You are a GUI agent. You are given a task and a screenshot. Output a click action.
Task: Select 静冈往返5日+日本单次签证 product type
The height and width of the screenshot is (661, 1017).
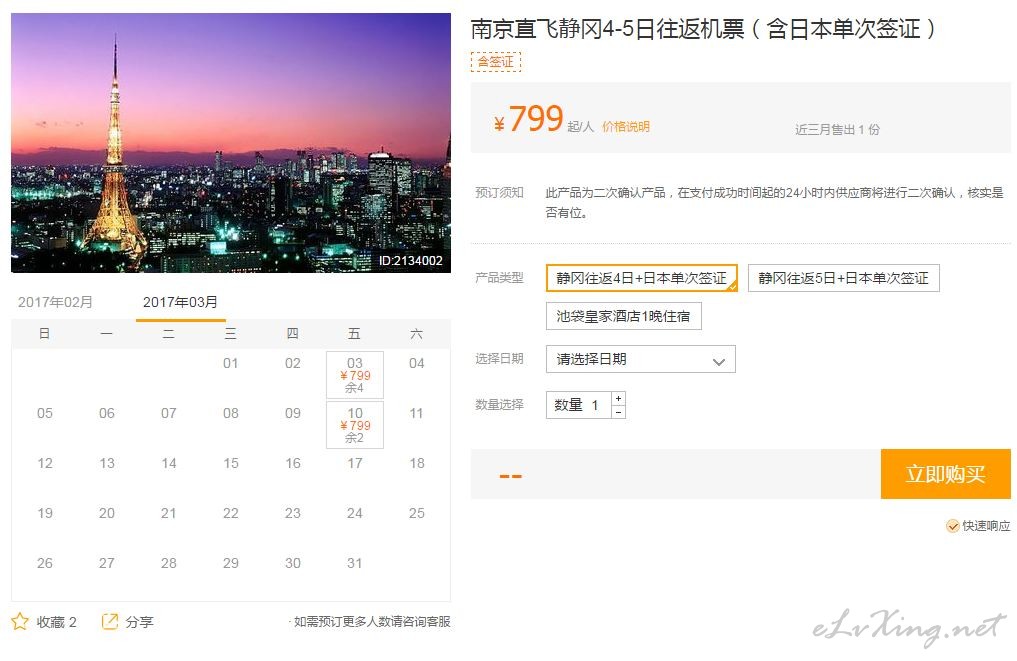pos(843,278)
